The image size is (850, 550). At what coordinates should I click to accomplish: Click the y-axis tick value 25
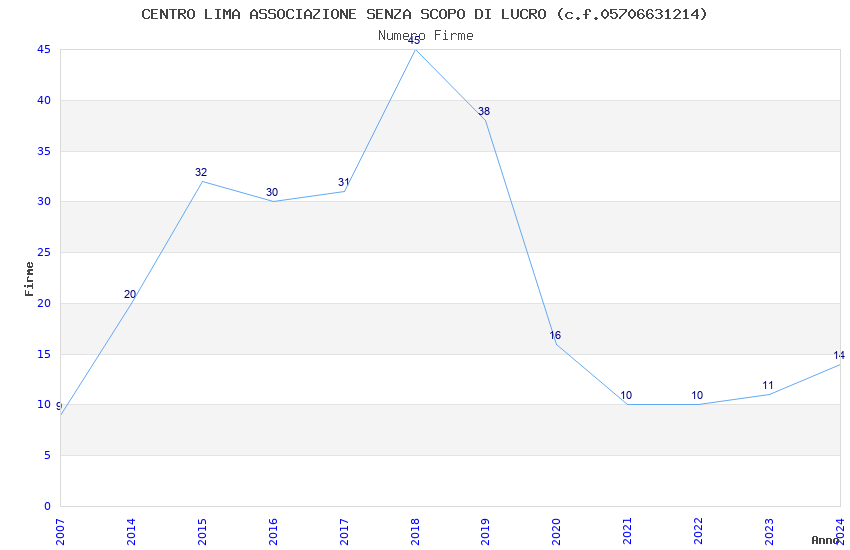(44, 252)
